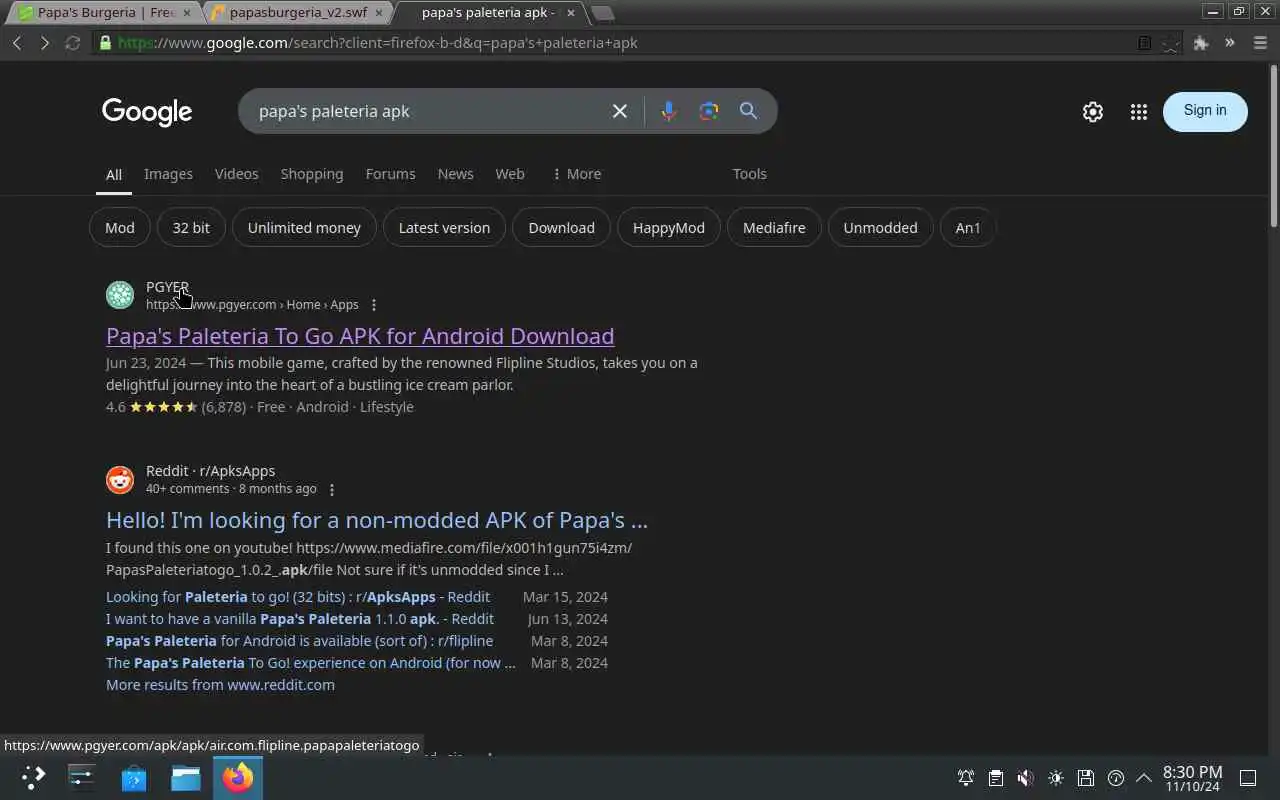Image resolution: width=1280 pixels, height=800 pixels.
Task: Click the PGYER site favicon
Action: [120, 295]
